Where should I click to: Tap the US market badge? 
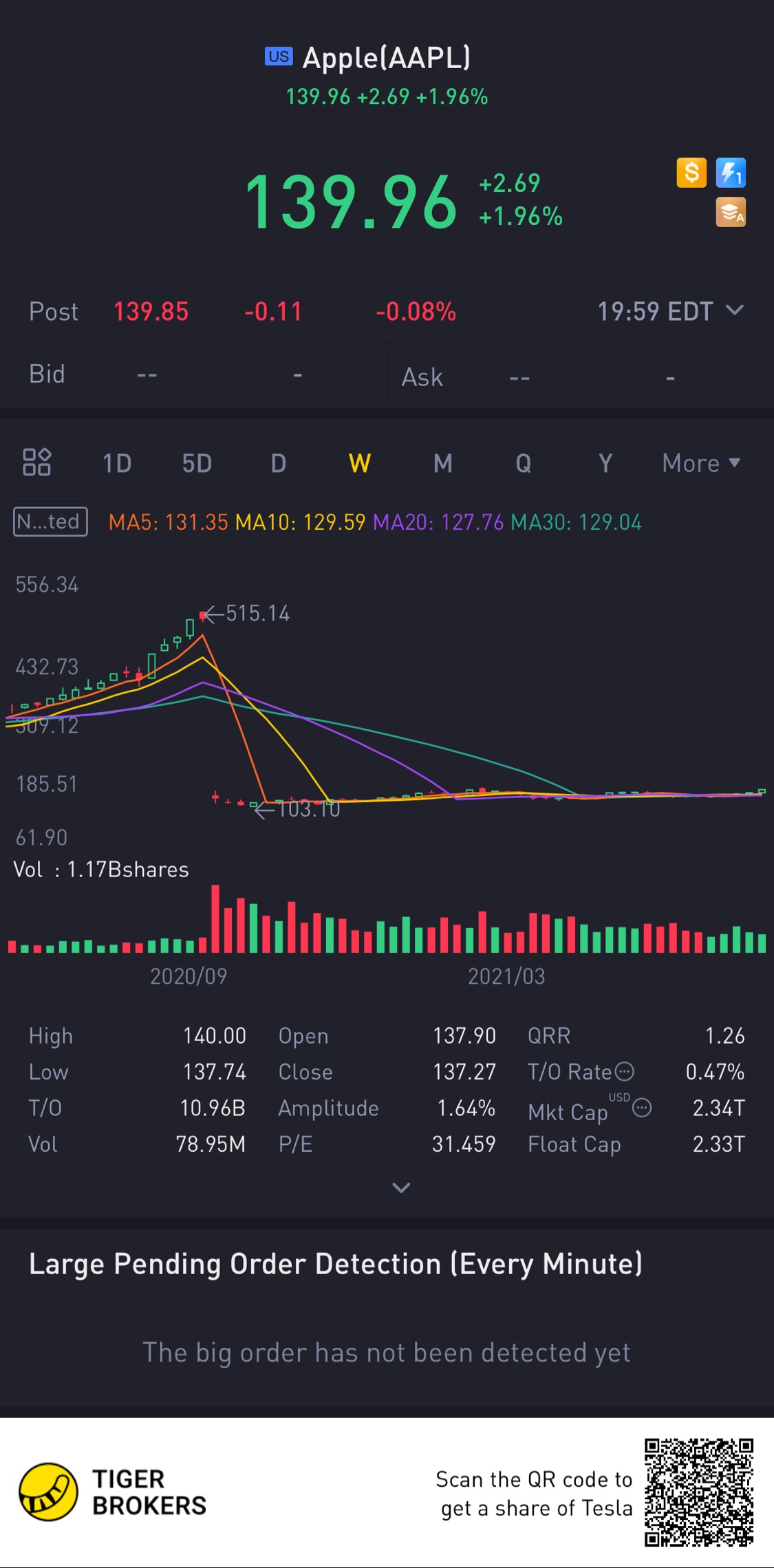(x=279, y=56)
